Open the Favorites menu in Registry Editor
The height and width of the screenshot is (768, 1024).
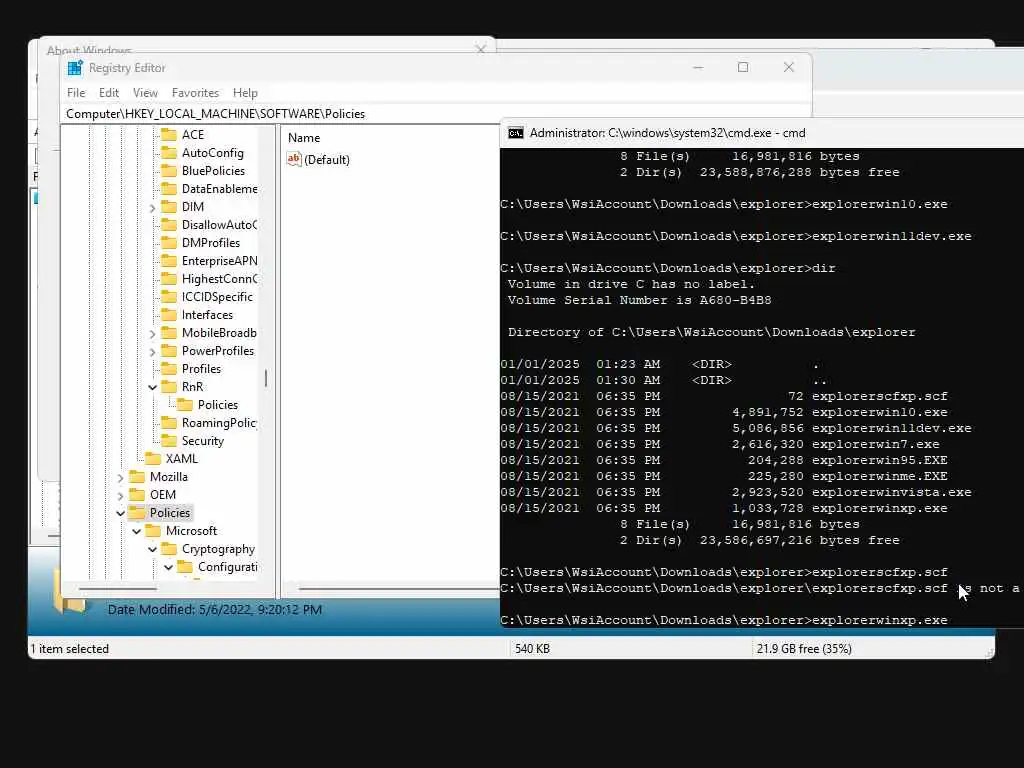195,93
